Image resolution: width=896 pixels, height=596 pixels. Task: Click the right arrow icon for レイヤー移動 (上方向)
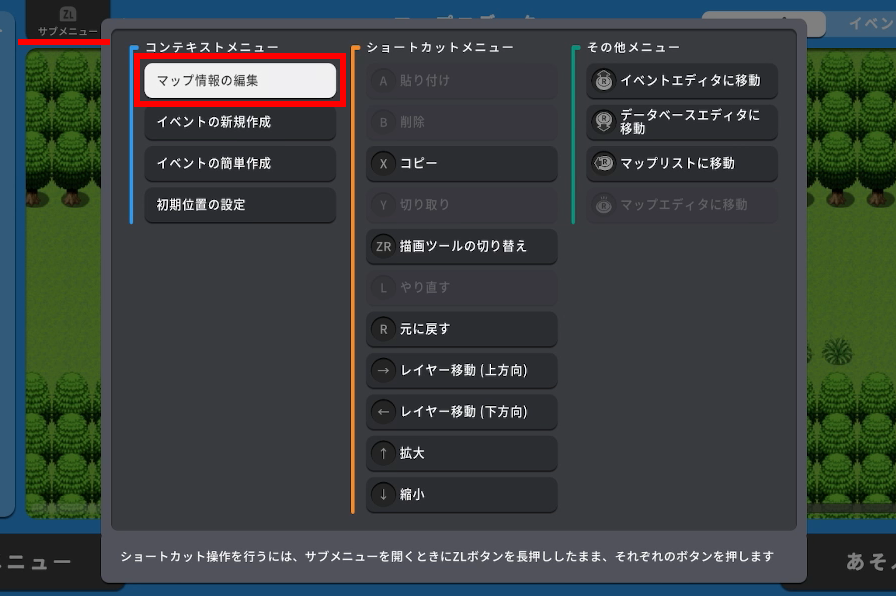[383, 371]
